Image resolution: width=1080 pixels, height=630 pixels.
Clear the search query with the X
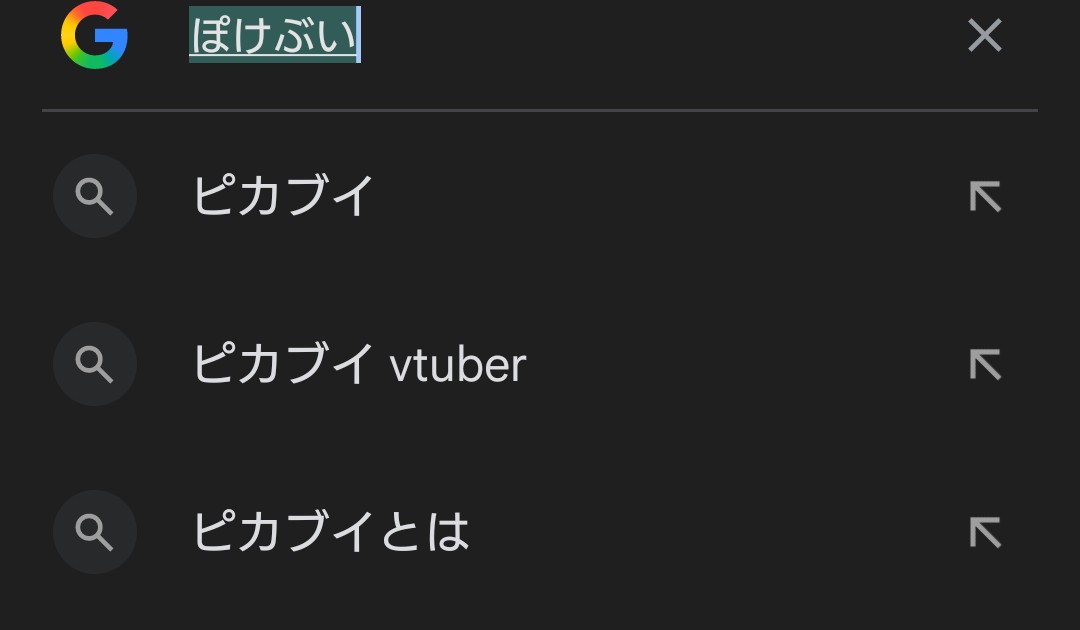[984, 36]
